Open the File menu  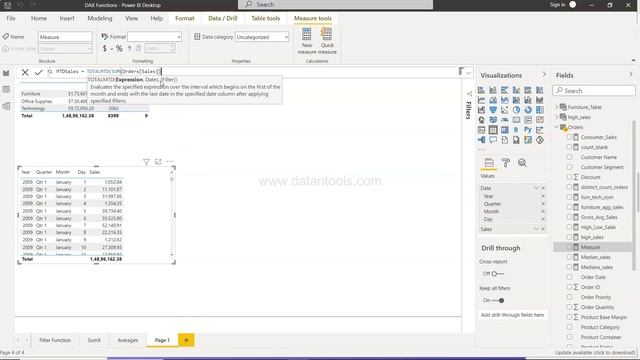point(11,18)
